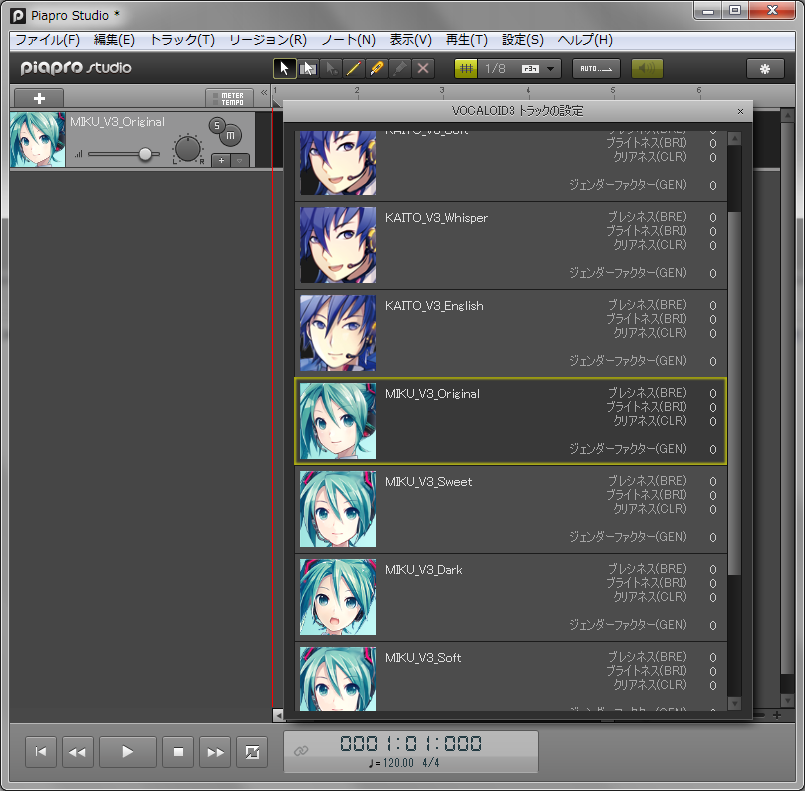Open settings with the gear button
The image size is (805, 791).
765,69
